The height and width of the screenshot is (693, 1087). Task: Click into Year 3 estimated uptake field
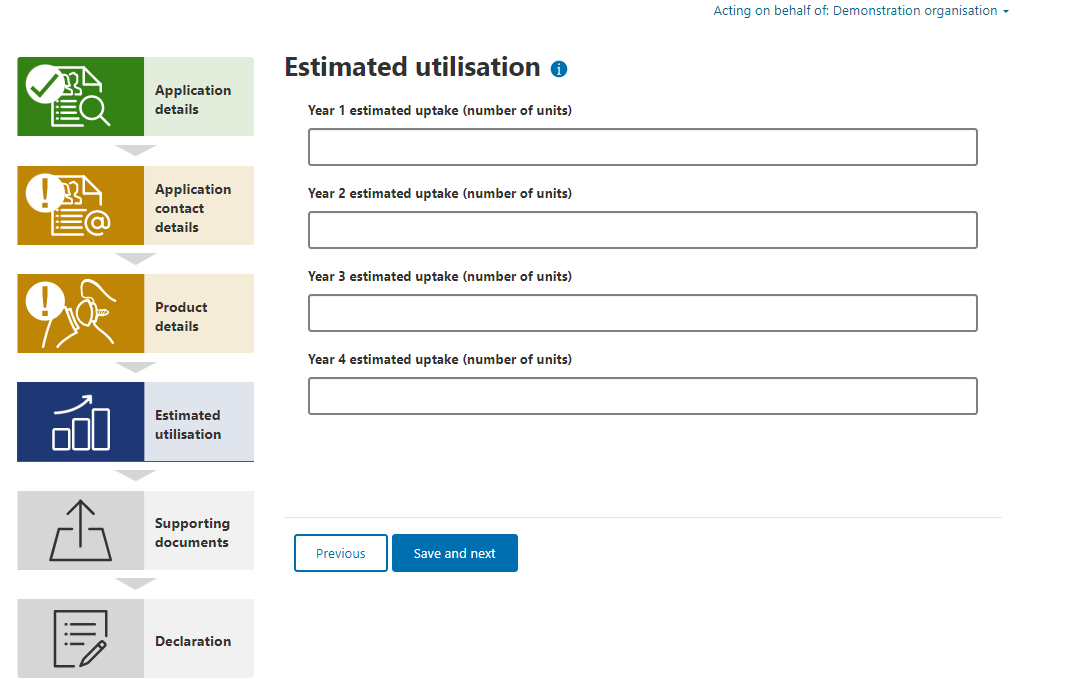point(643,313)
